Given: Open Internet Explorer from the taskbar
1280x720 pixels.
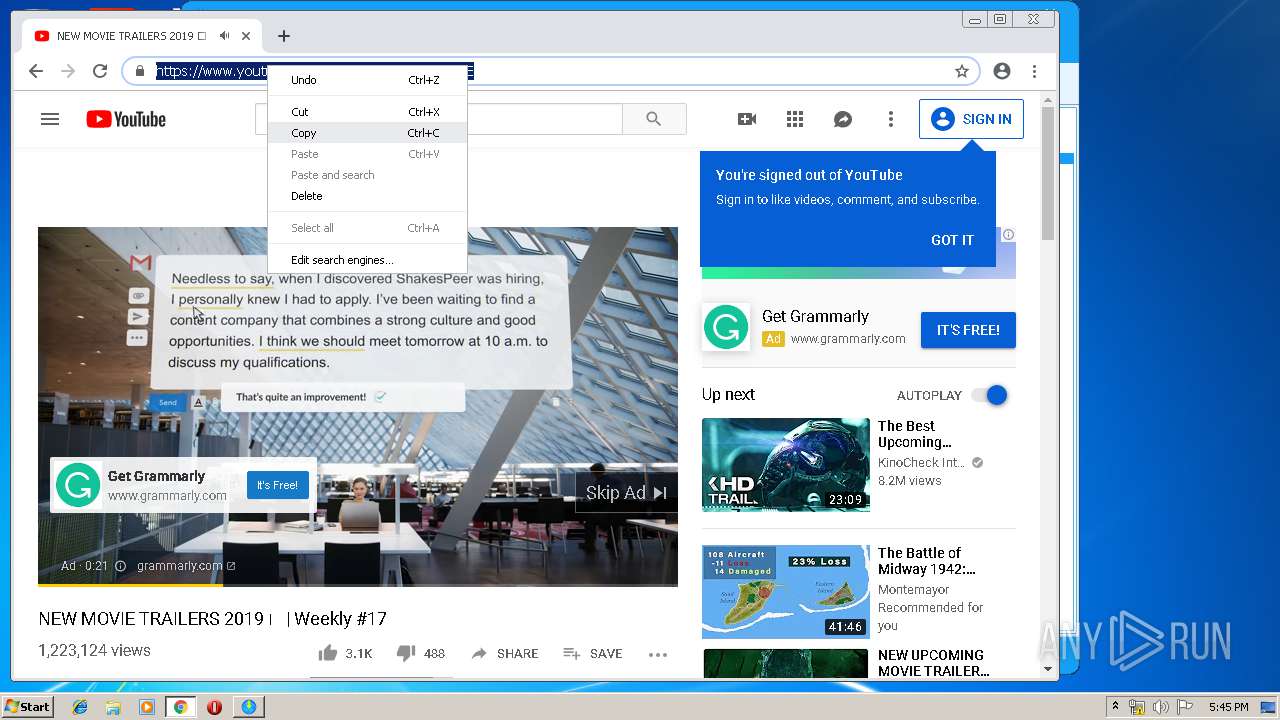Looking at the screenshot, I should pyautogui.click(x=80, y=707).
